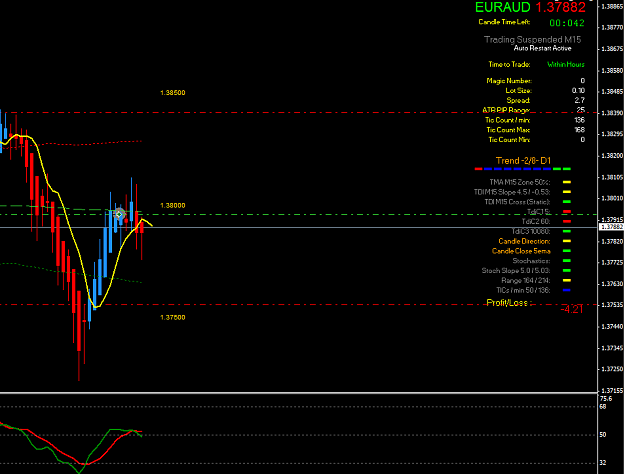
Task: Click the Time to Trade label
Action: [x=509, y=64]
